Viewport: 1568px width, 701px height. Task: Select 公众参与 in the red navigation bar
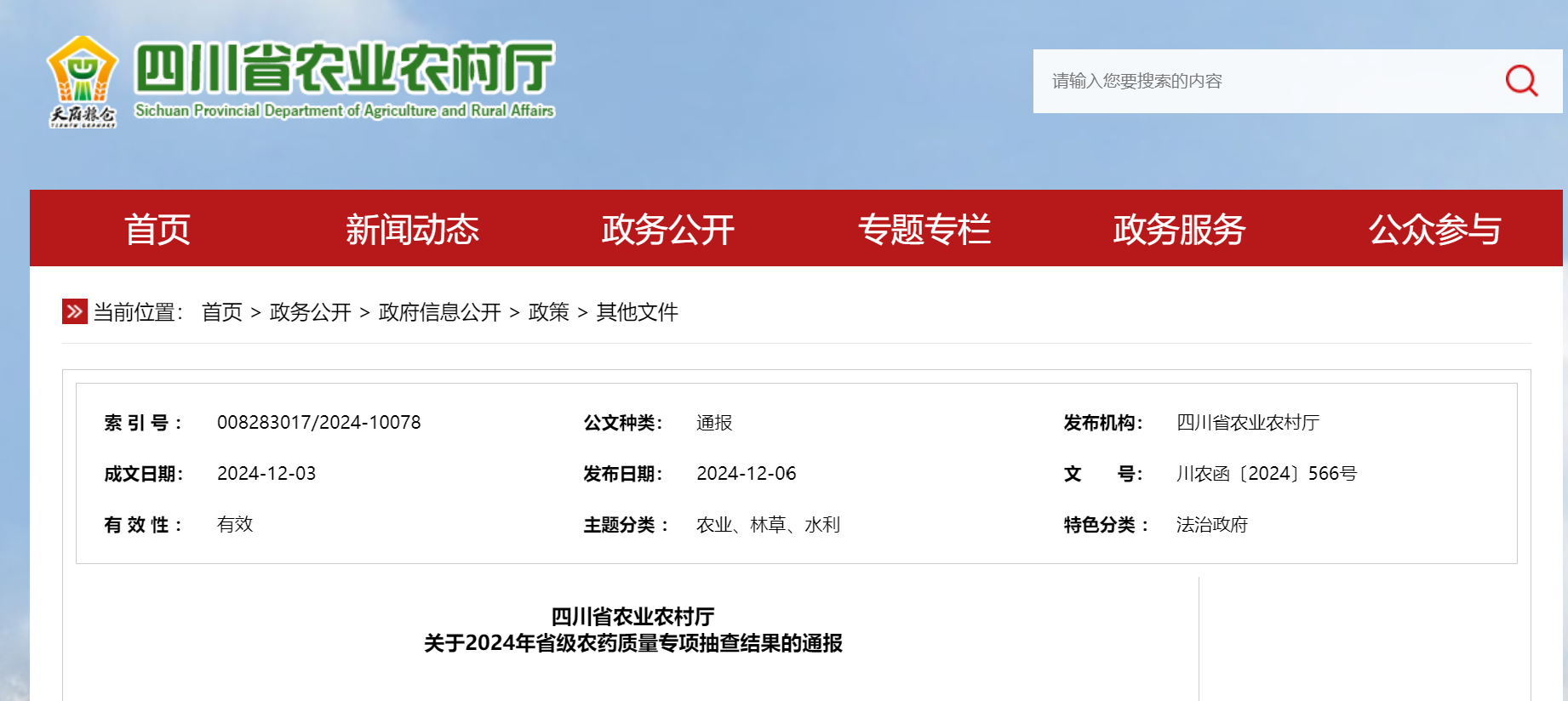(x=1434, y=229)
